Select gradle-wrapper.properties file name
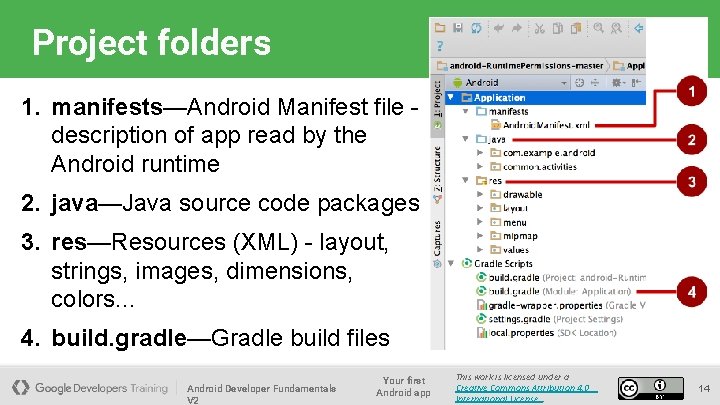 (546, 305)
